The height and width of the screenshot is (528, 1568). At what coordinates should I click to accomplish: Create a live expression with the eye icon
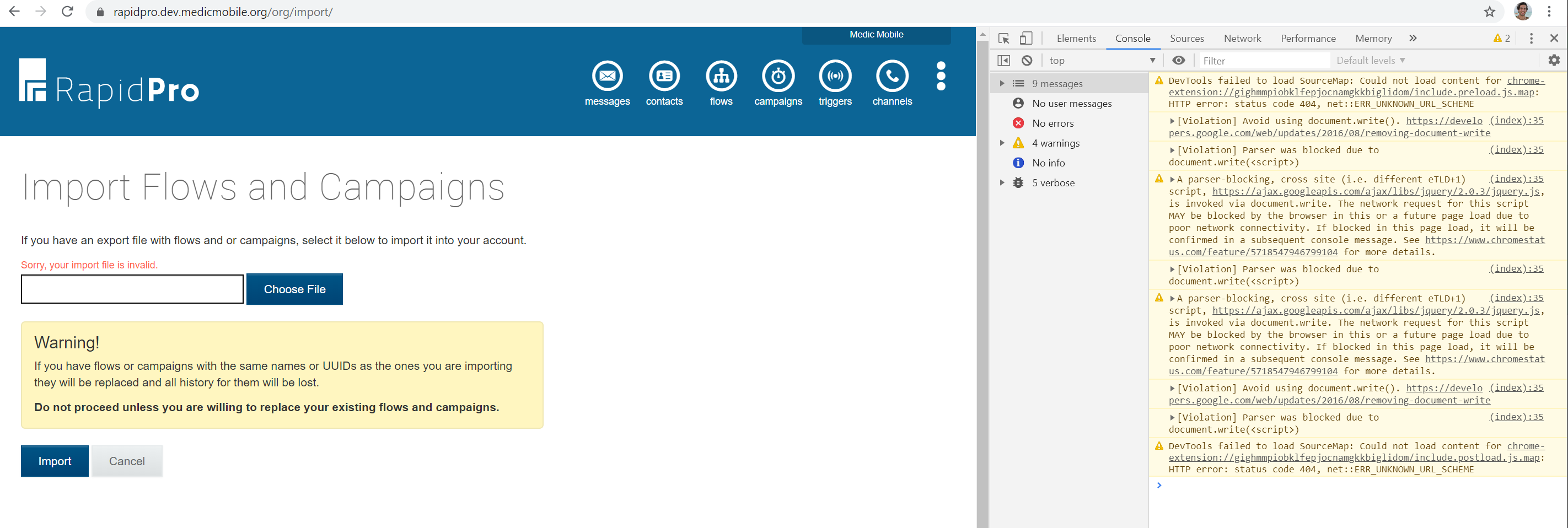pyautogui.click(x=1179, y=60)
